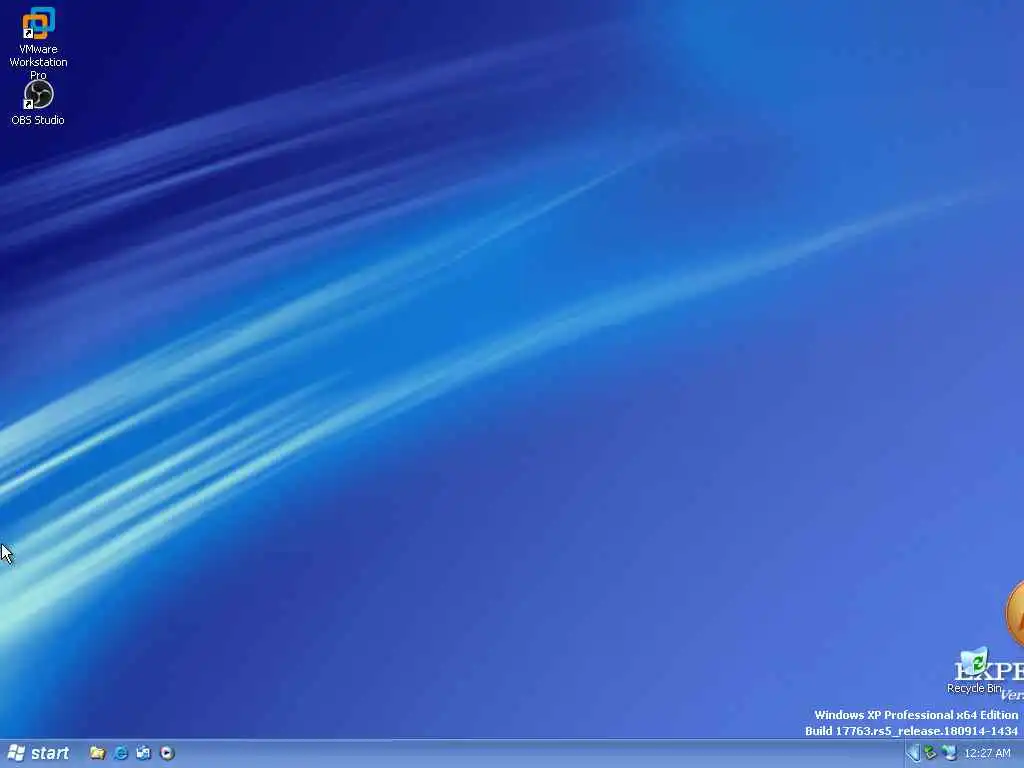Launch Windows Media Player from Quick Launch

[x=167, y=753]
